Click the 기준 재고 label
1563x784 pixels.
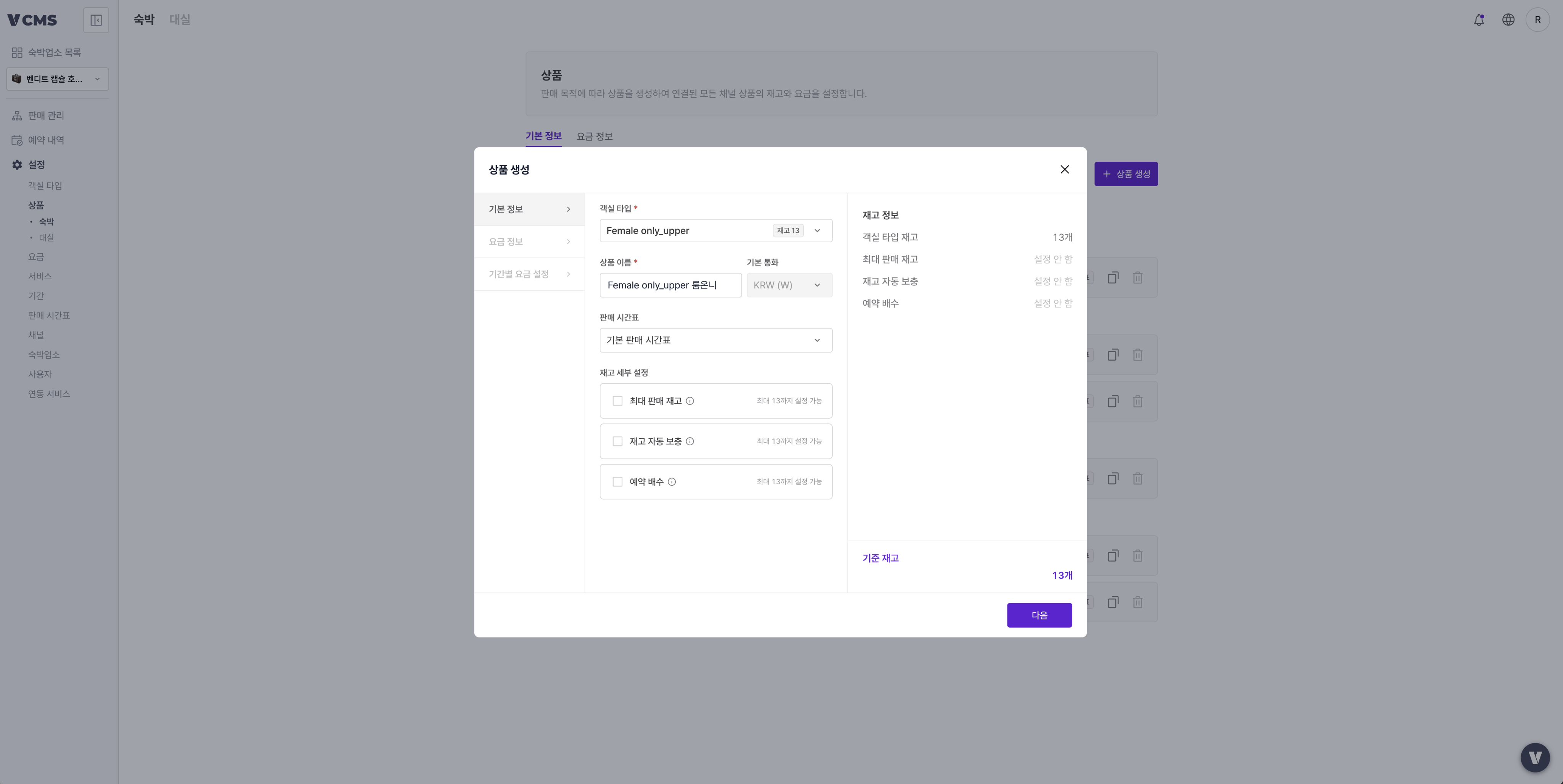[x=880, y=558]
